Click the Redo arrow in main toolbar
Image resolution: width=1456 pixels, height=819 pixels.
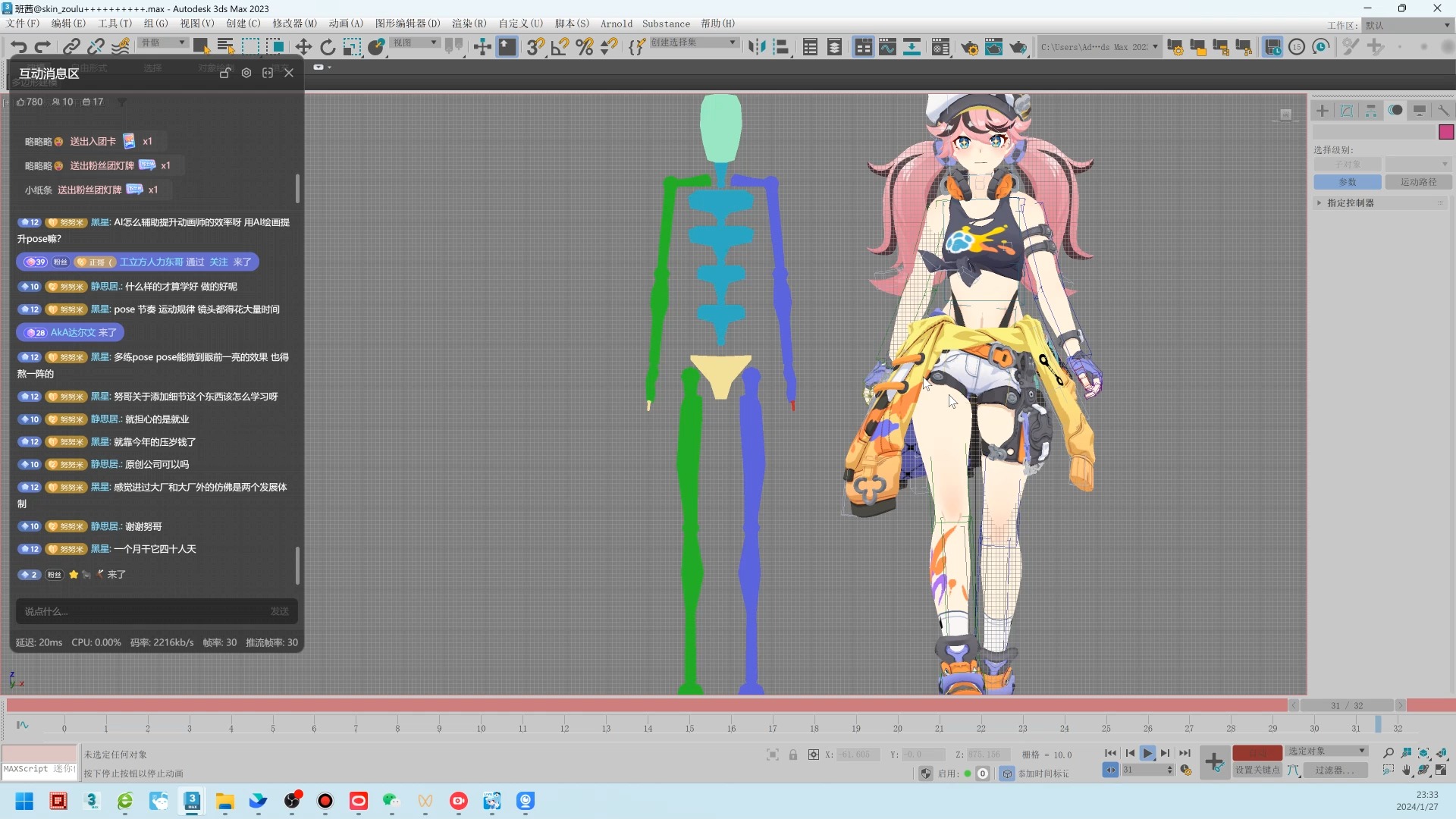43,47
